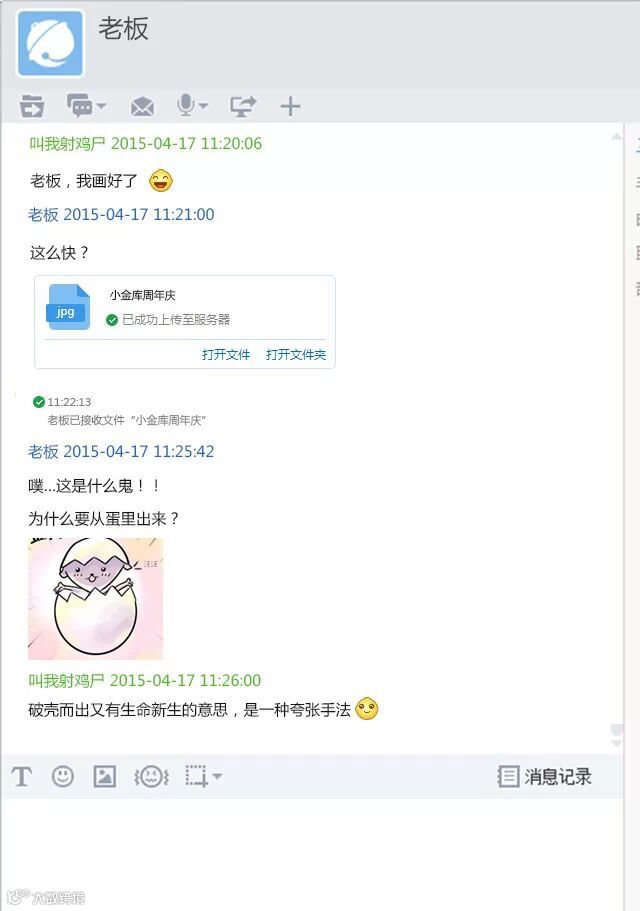This screenshot has height=911, width=640.
Task: Click the egg cartoon image thumbnail
Action: click(95, 598)
